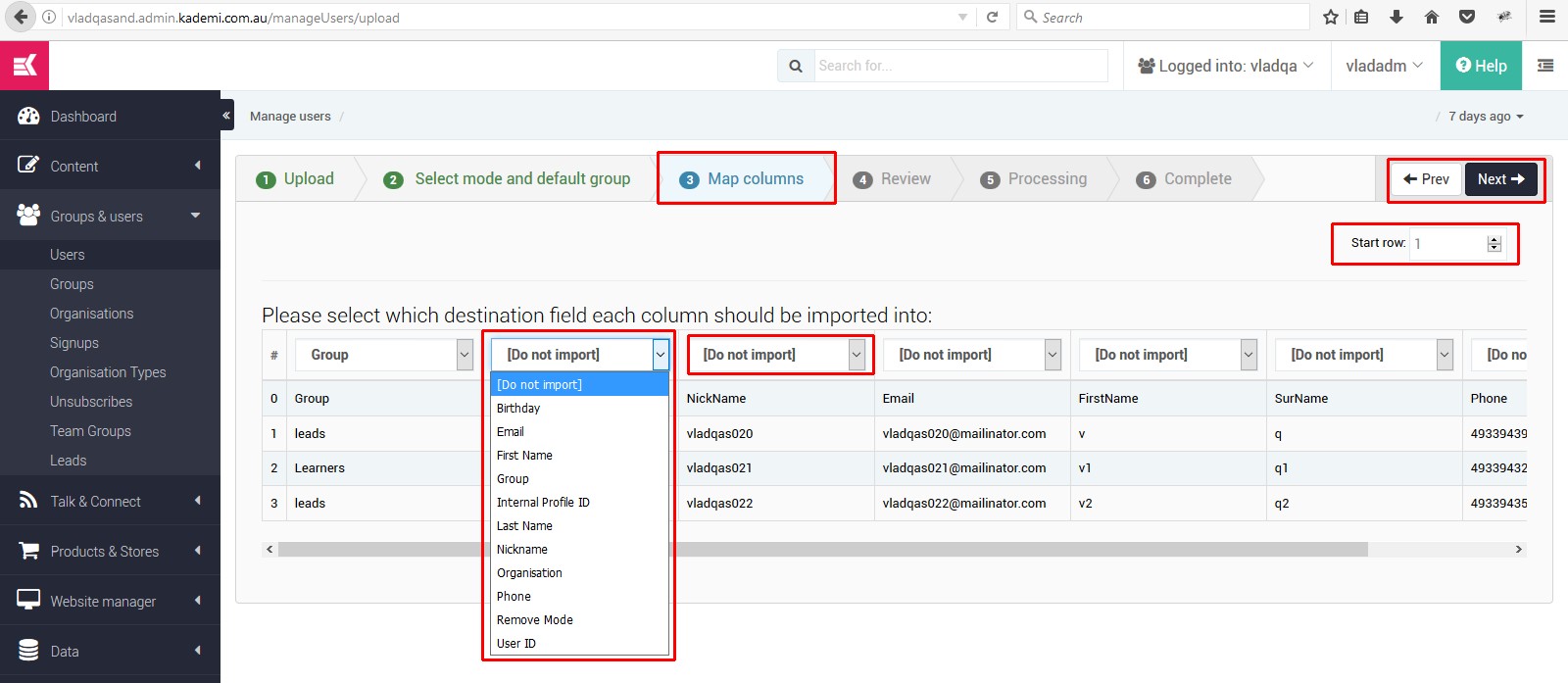Collapse the sidebar with double-arrow
The width and height of the screenshot is (1568, 683).
[x=226, y=115]
